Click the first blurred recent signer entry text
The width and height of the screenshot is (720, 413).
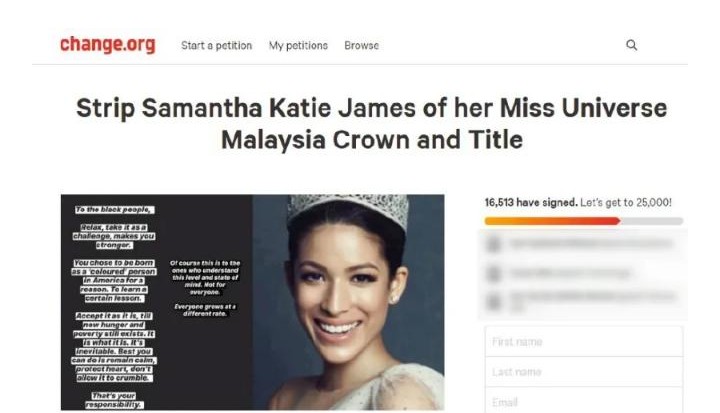[590, 243]
